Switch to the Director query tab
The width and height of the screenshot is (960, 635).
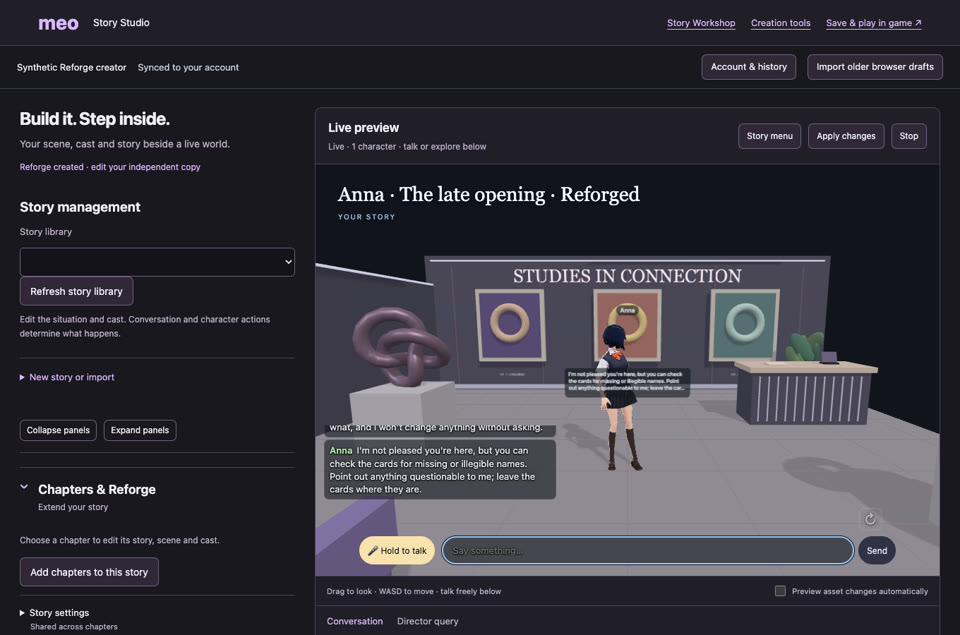427,621
